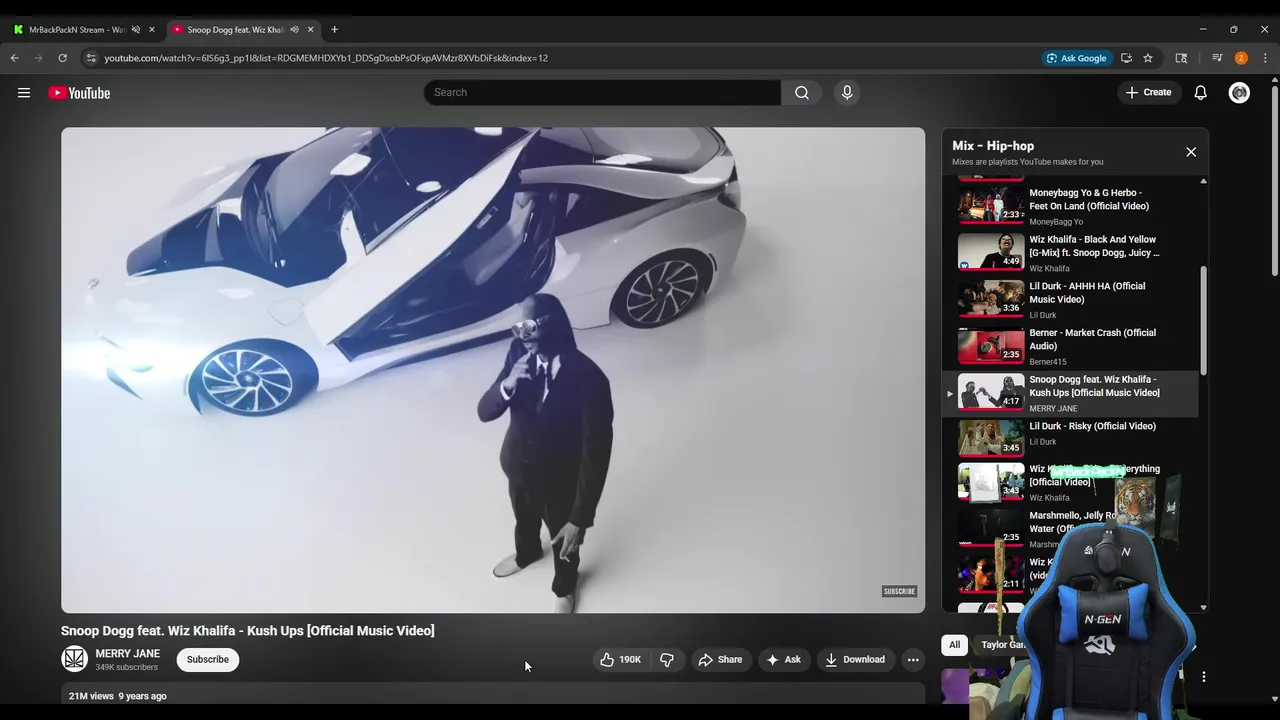Open the MERRY JANE channel avatar

(x=74, y=659)
